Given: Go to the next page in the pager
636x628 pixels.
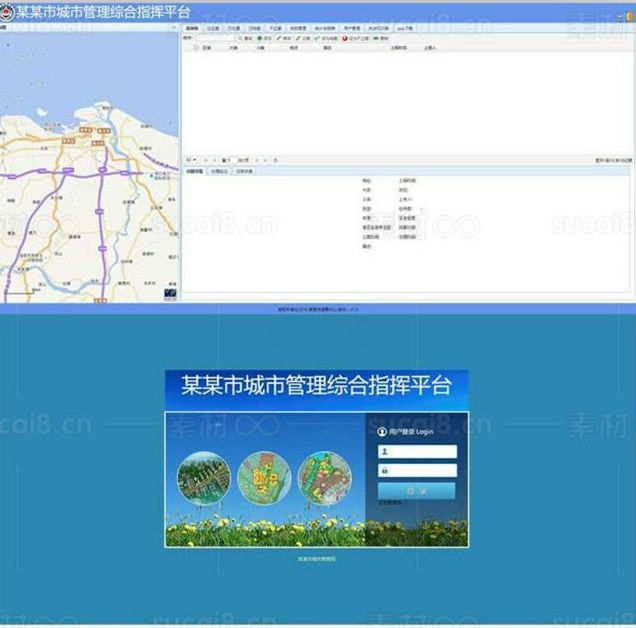Looking at the screenshot, I should 257,160.
